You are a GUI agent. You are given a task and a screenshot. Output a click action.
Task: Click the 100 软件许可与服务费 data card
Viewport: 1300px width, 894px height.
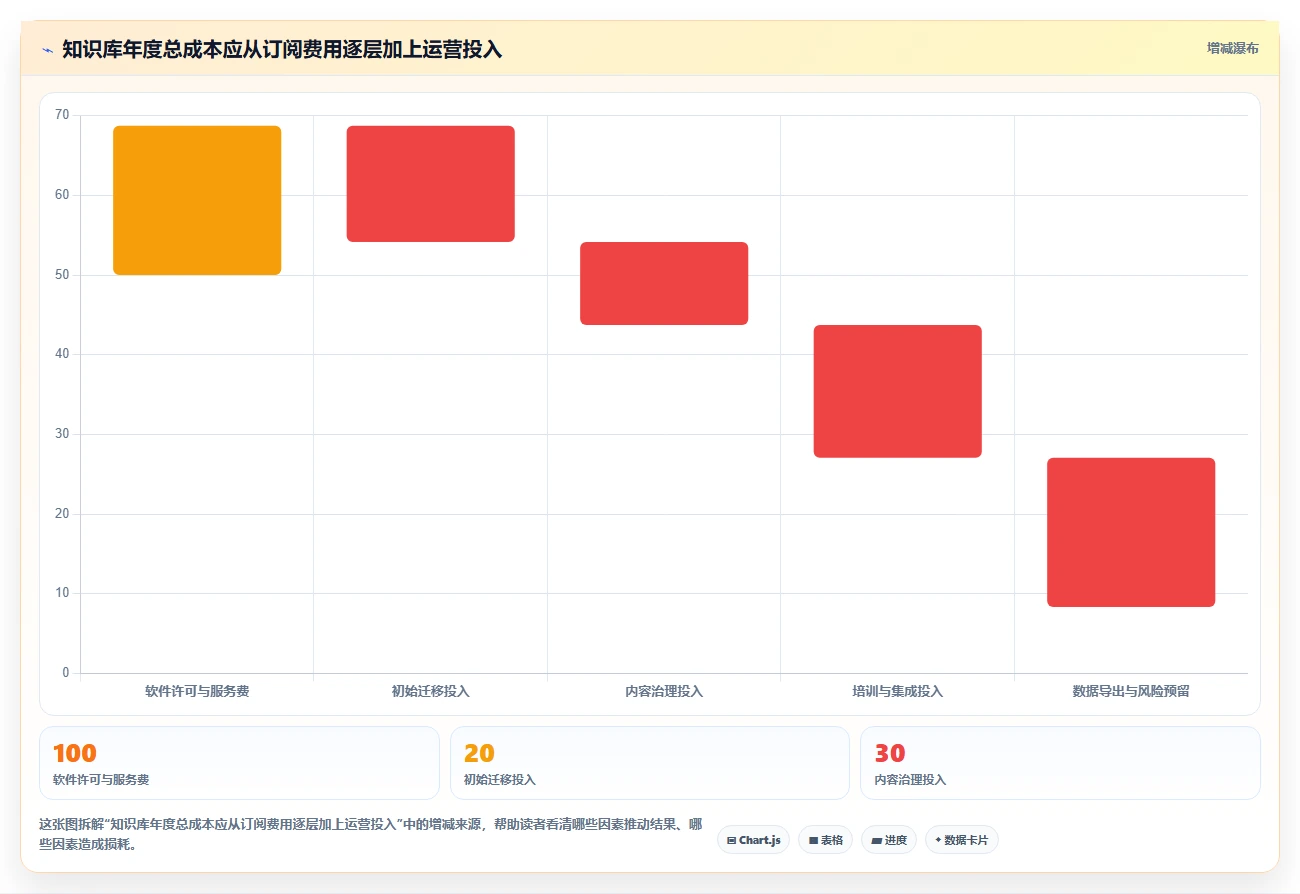tap(239, 763)
